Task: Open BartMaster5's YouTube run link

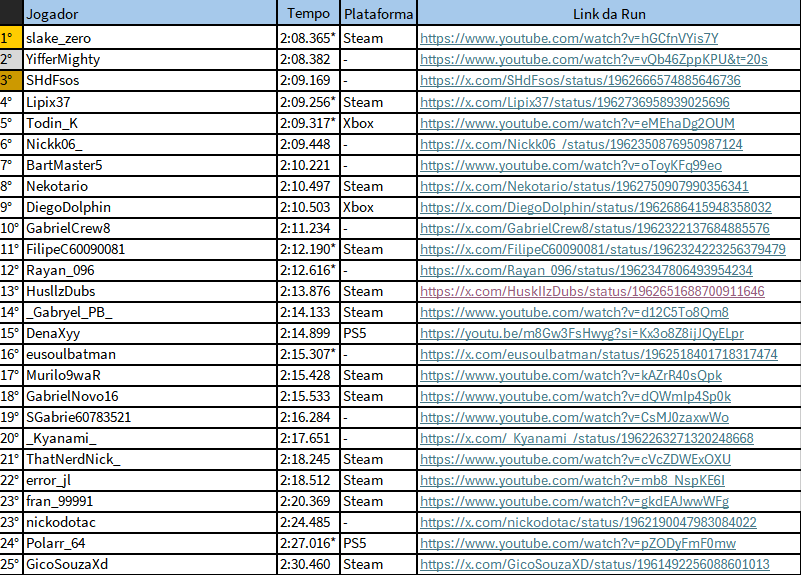Action: pyautogui.click(x=571, y=165)
